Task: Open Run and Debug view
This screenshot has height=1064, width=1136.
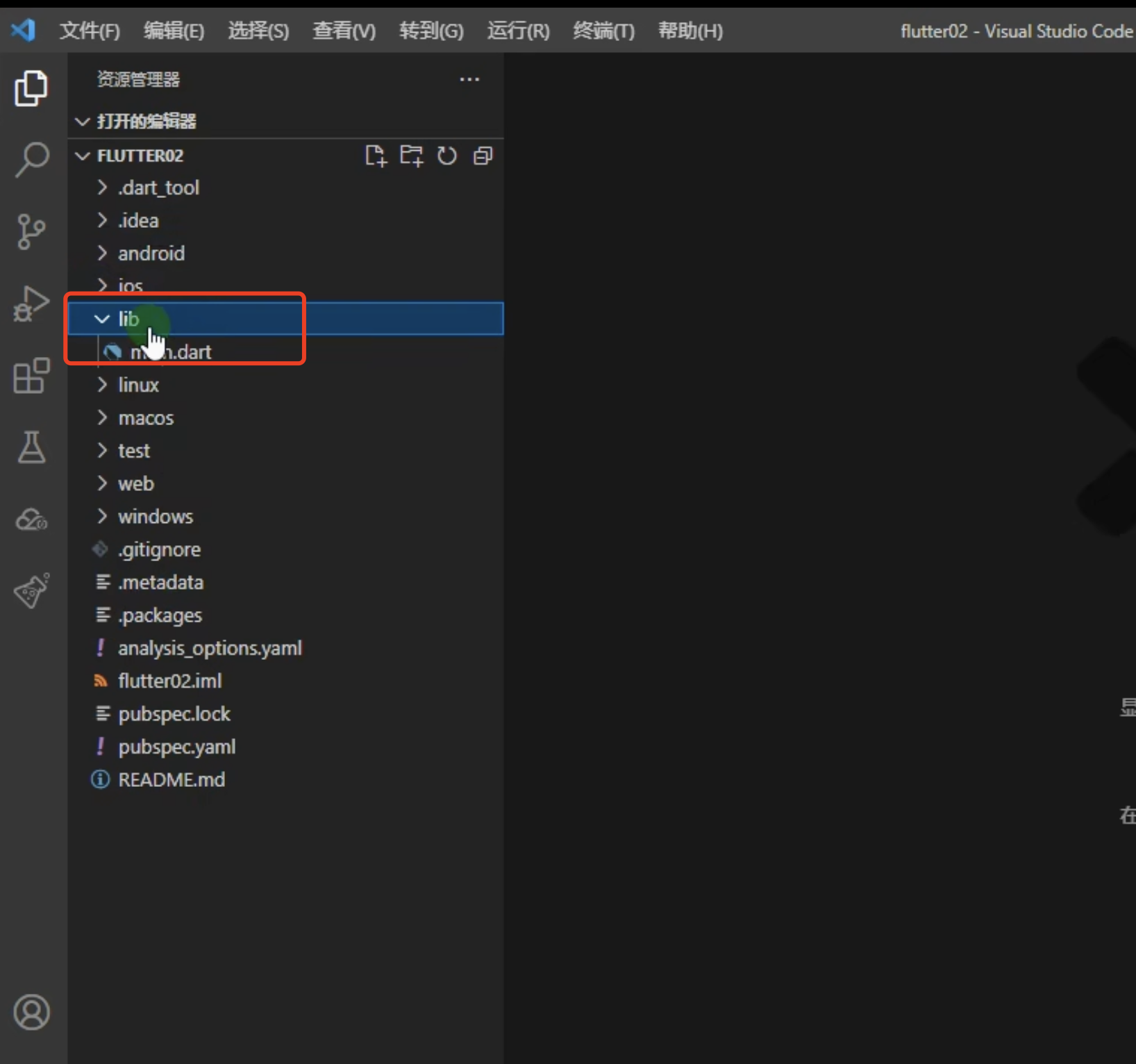Action: (31, 304)
